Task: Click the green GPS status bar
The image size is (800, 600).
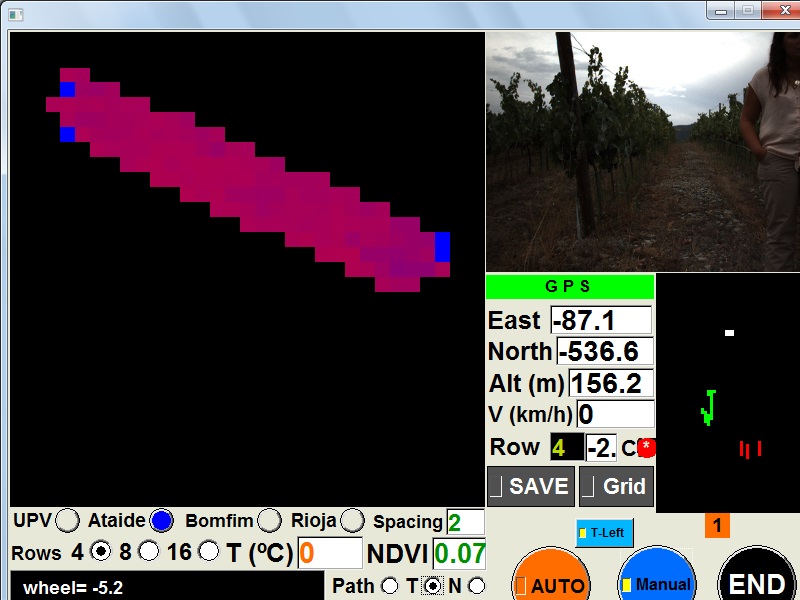Action: (x=569, y=286)
